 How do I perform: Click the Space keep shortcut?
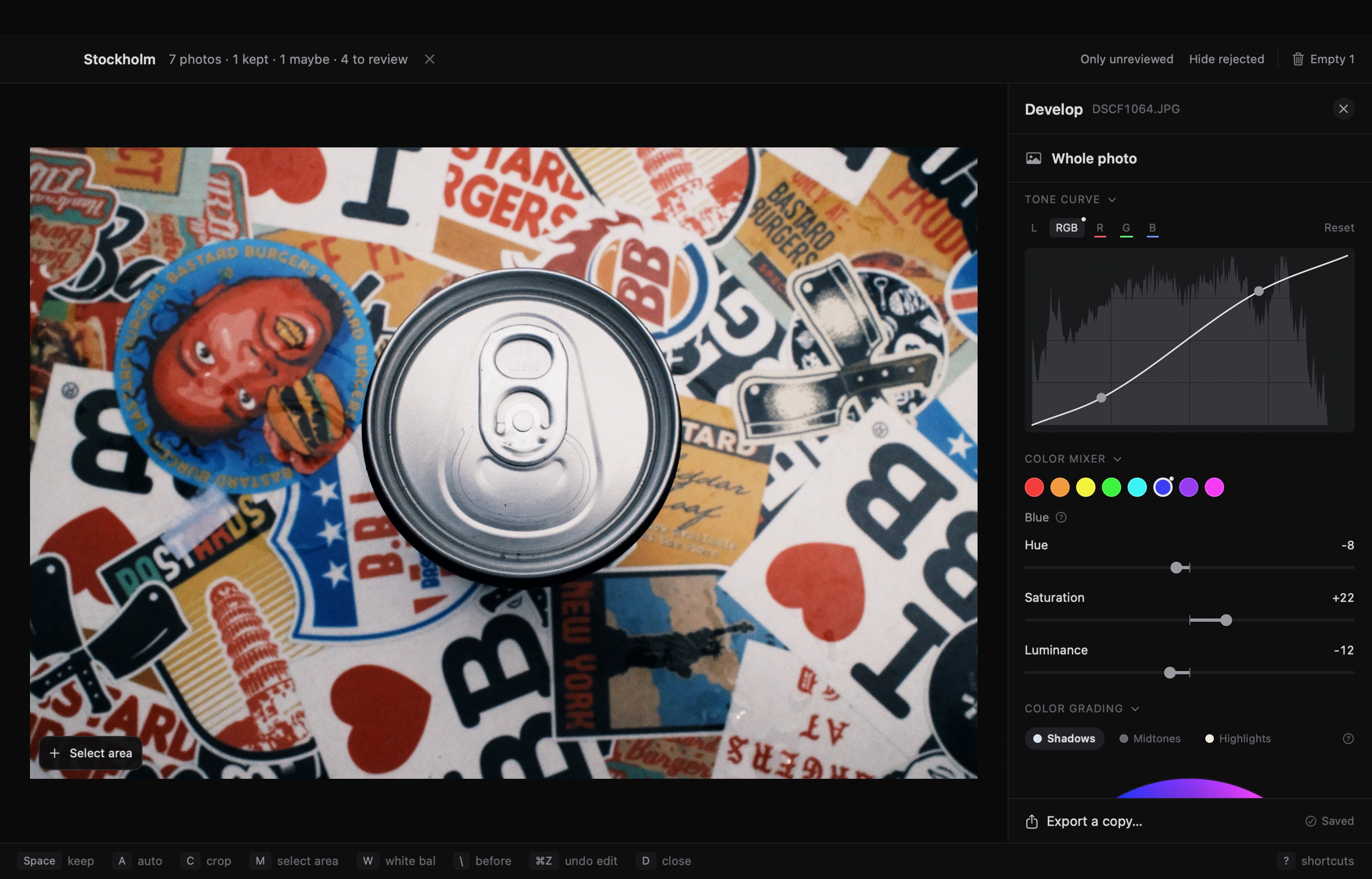point(56,861)
